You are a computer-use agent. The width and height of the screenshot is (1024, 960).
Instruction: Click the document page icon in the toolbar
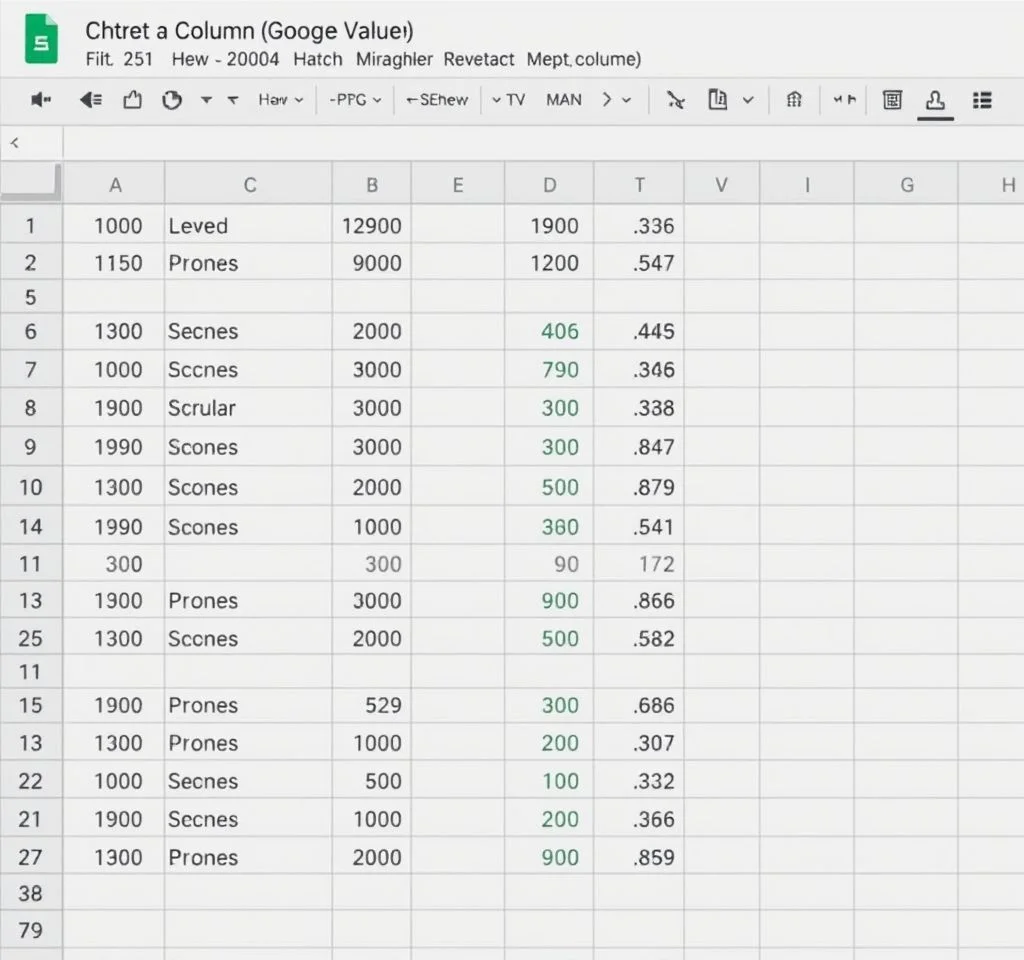[717, 100]
